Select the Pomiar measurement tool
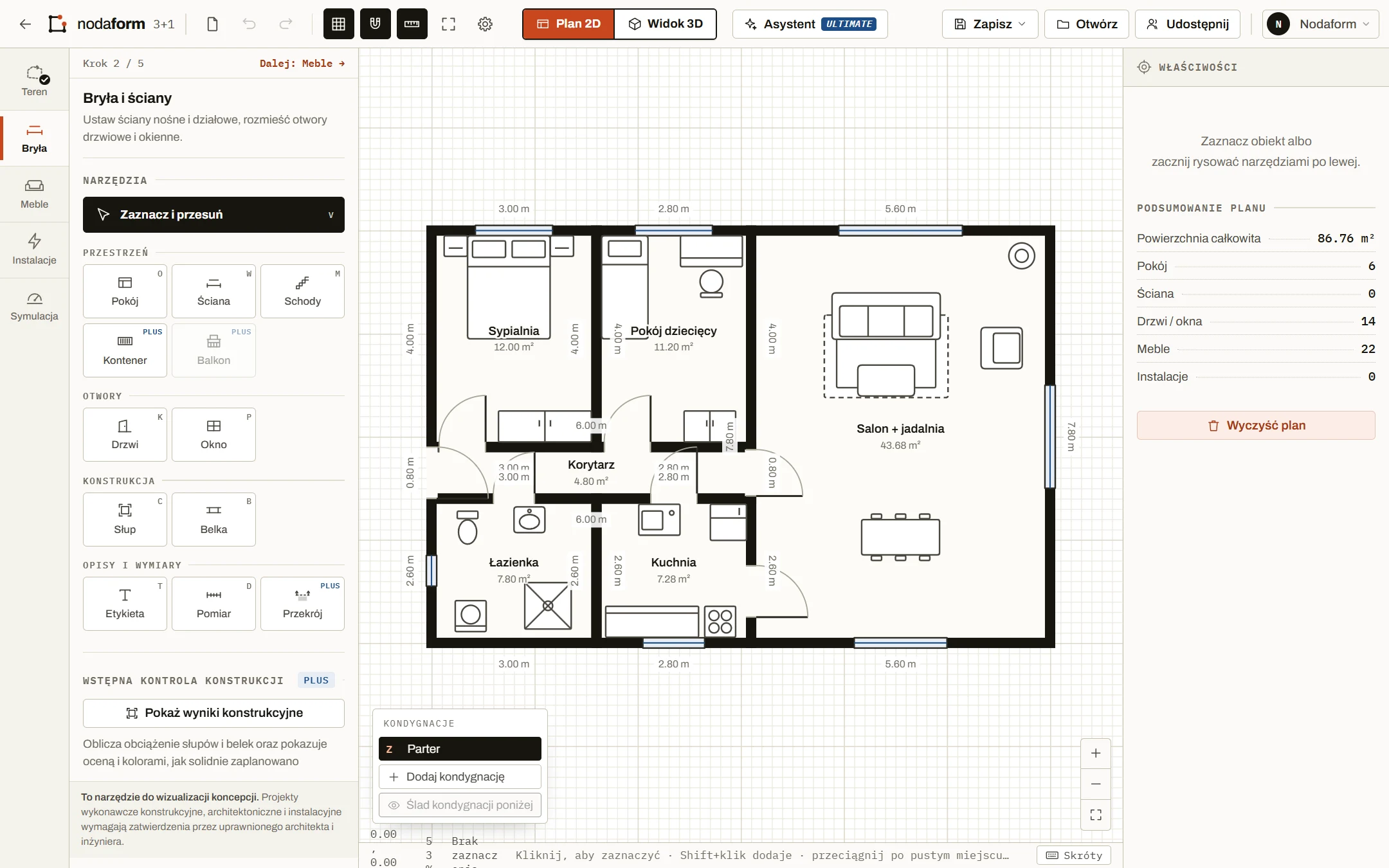The image size is (1389, 868). click(213, 604)
